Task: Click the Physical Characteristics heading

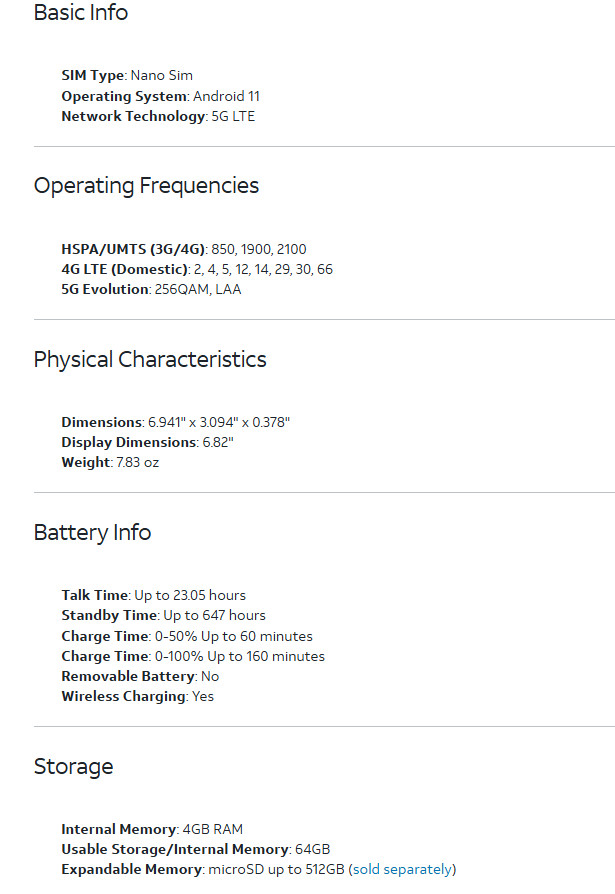Action: click(150, 359)
